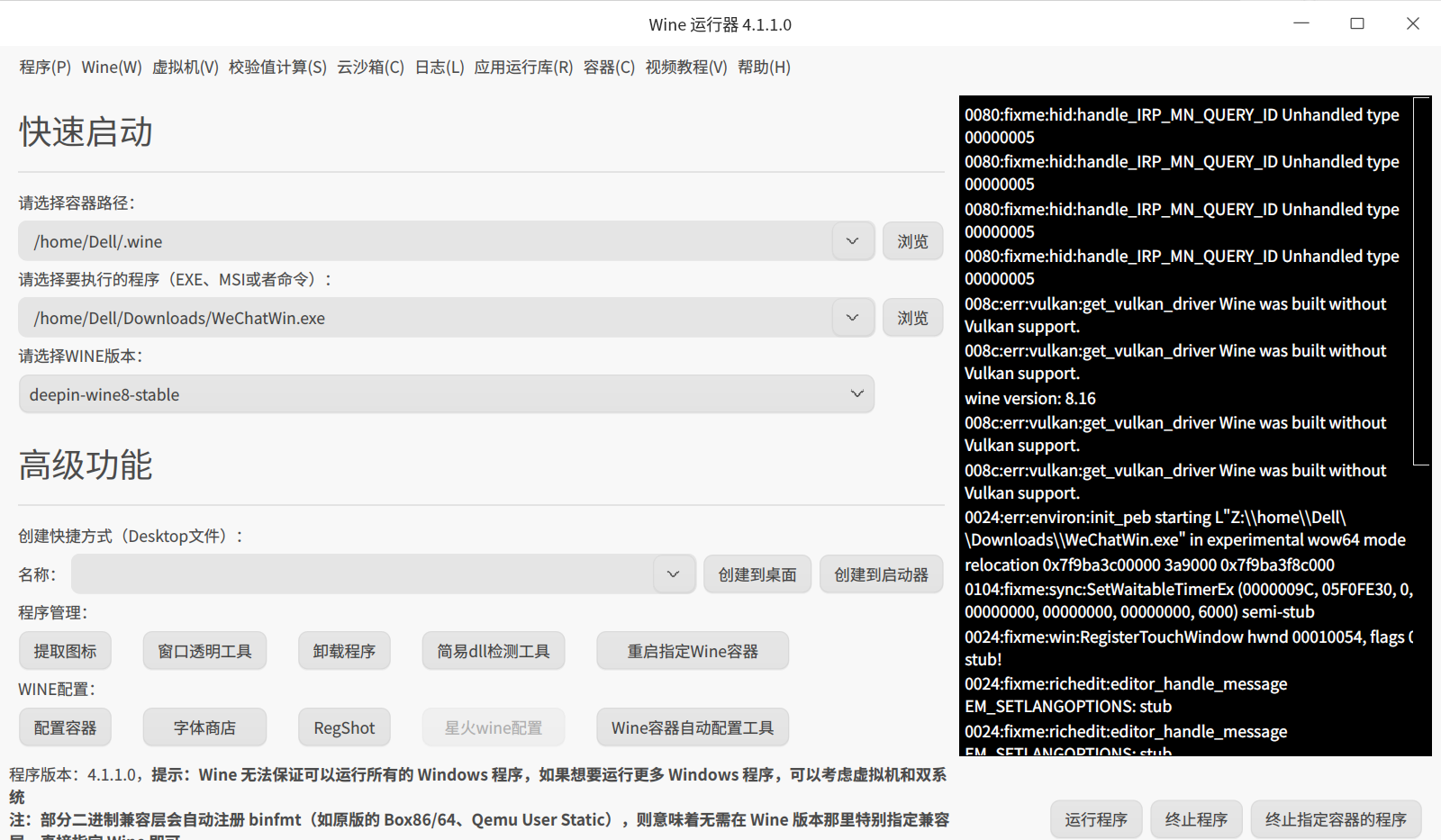Open the 日志(L) menu

click(x=440, y=68)
